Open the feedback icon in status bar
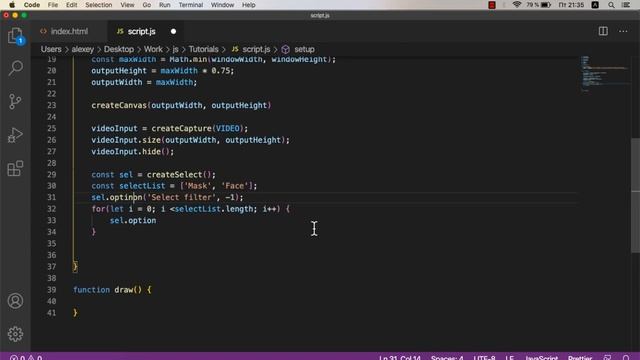Screen dimensions: 640x360 [608, 358]
